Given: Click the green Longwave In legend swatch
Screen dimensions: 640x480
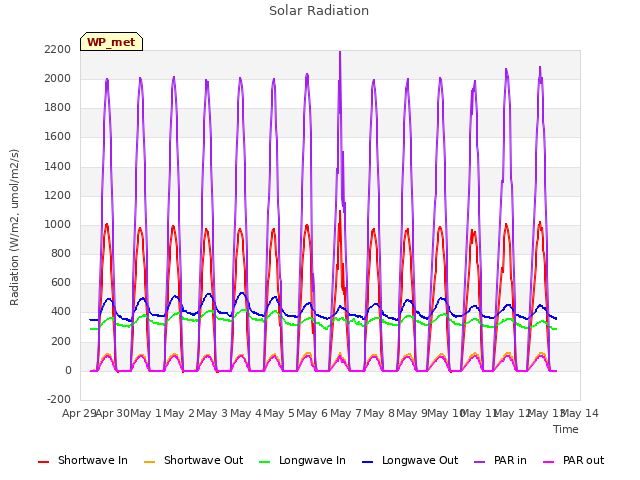Looking at the screenshot, I should coord(265,462).
